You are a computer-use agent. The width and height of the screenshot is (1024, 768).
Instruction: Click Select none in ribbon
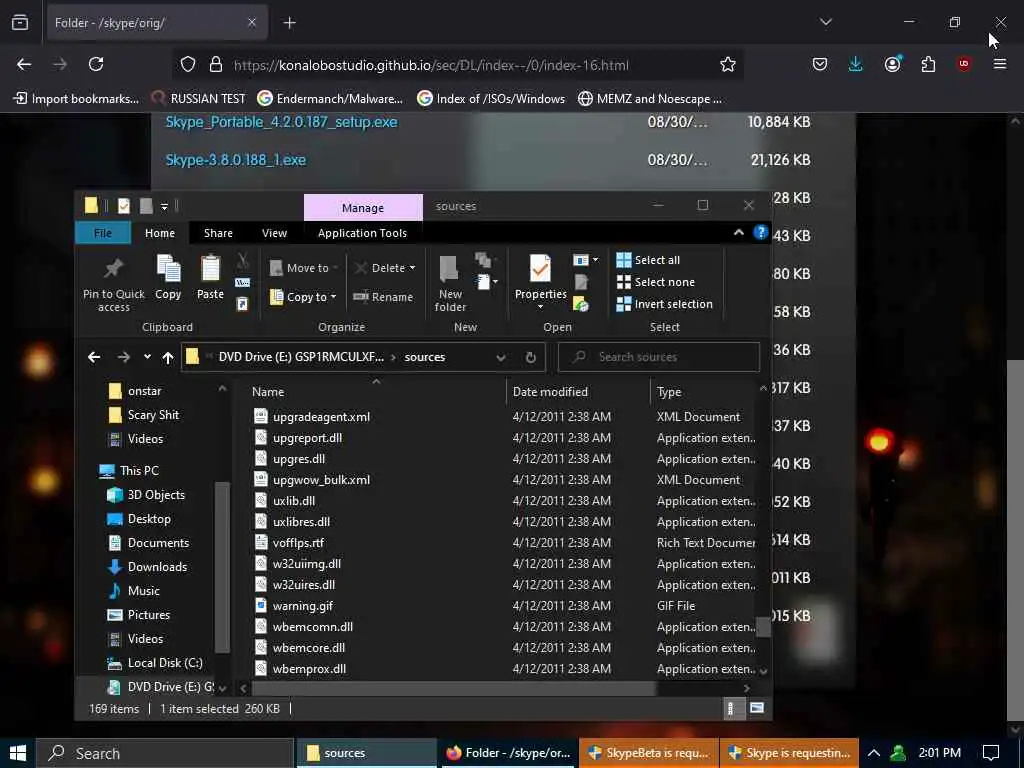656,282
